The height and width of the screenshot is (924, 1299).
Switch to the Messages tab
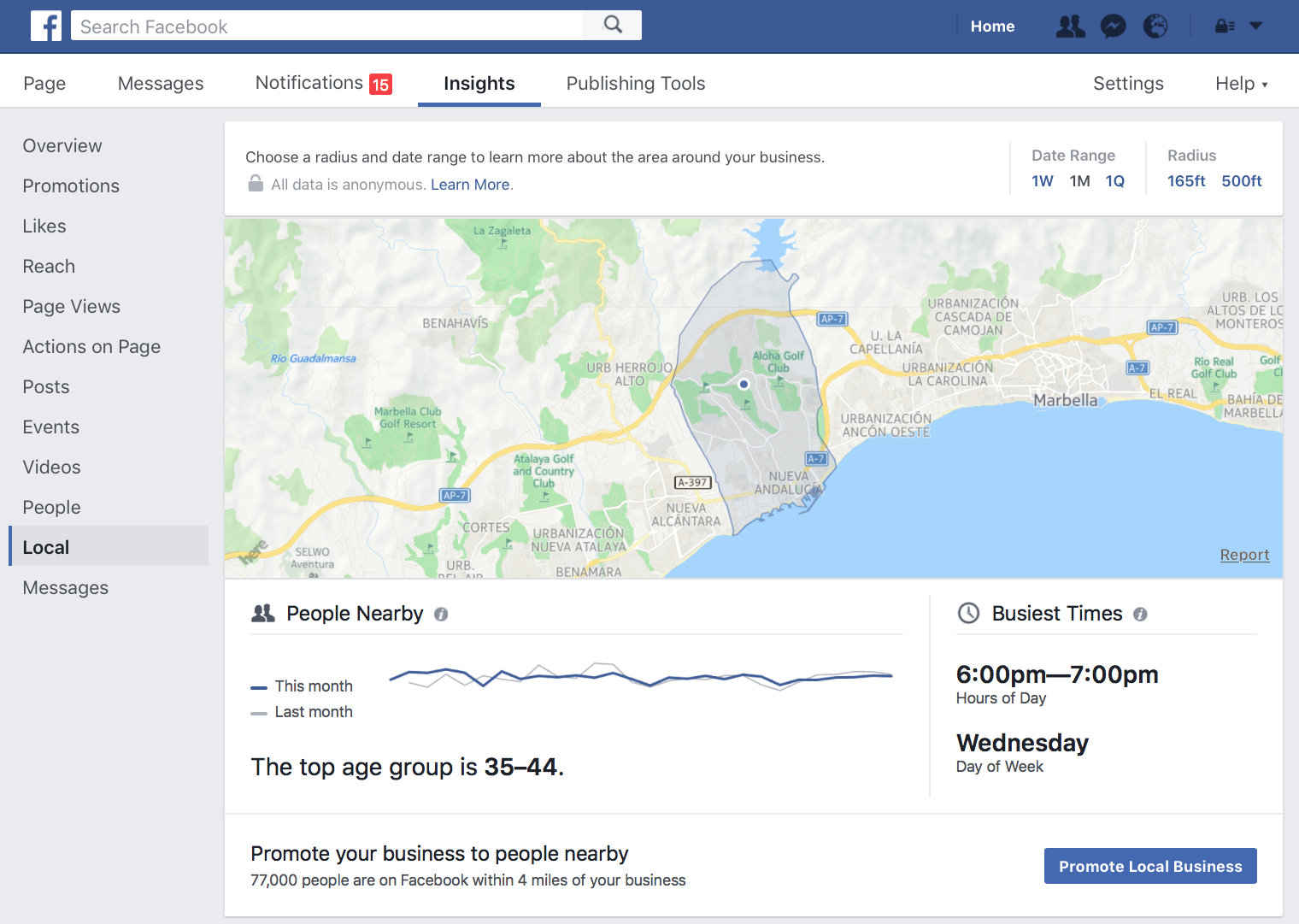pos(161,83)
